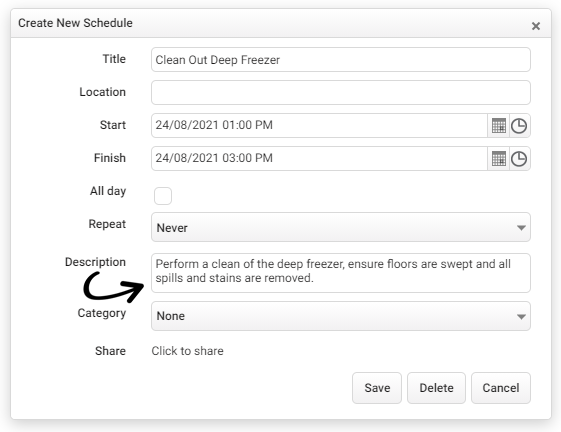561x432 pixels.
Task: Click the 'Repeat' label
Action: pyautogui.click(x=107, y=224)
